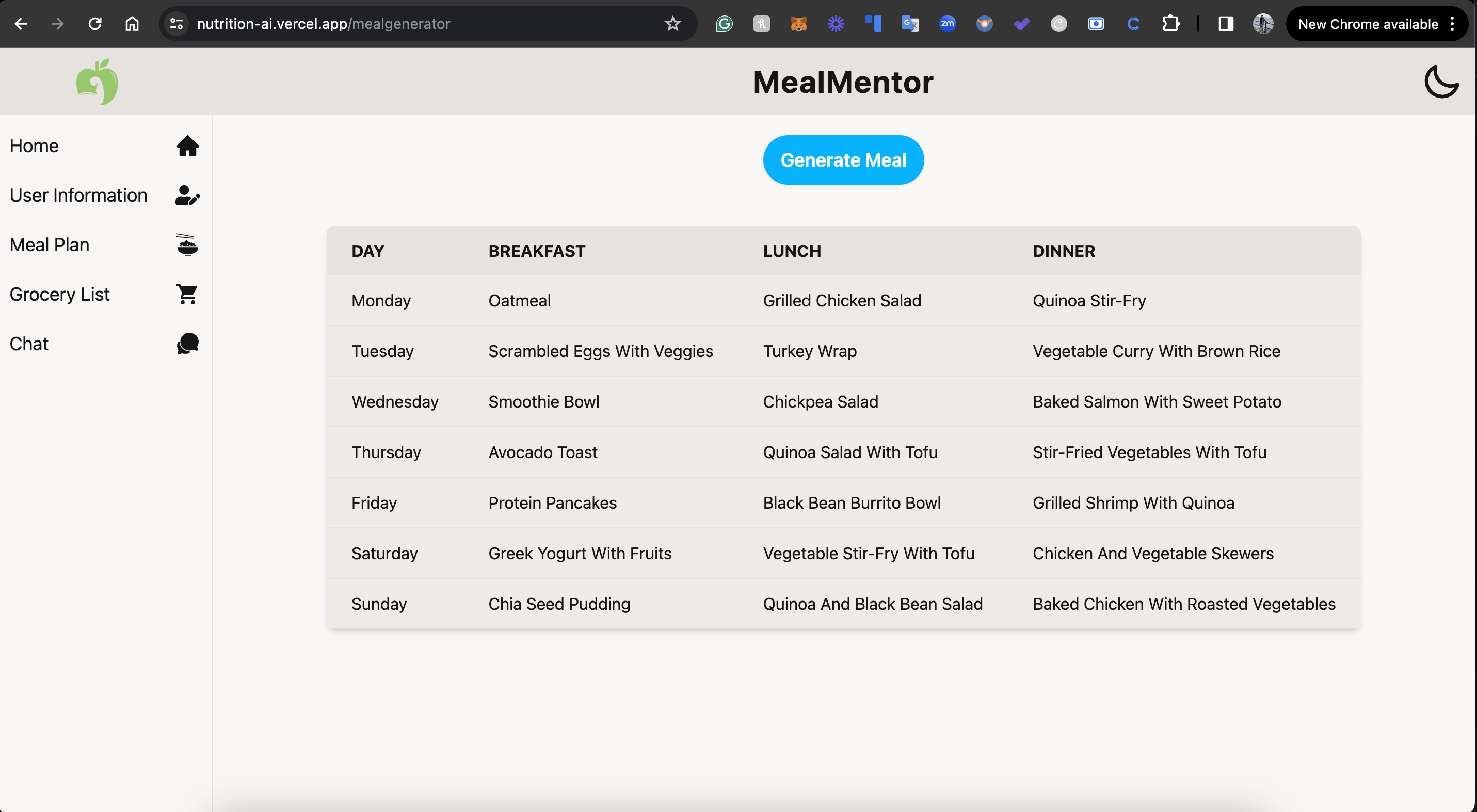This screenshot has height=812, width=1477.
Task: Open Grocery List using the shopping cart icon
Action: (187, 294)
